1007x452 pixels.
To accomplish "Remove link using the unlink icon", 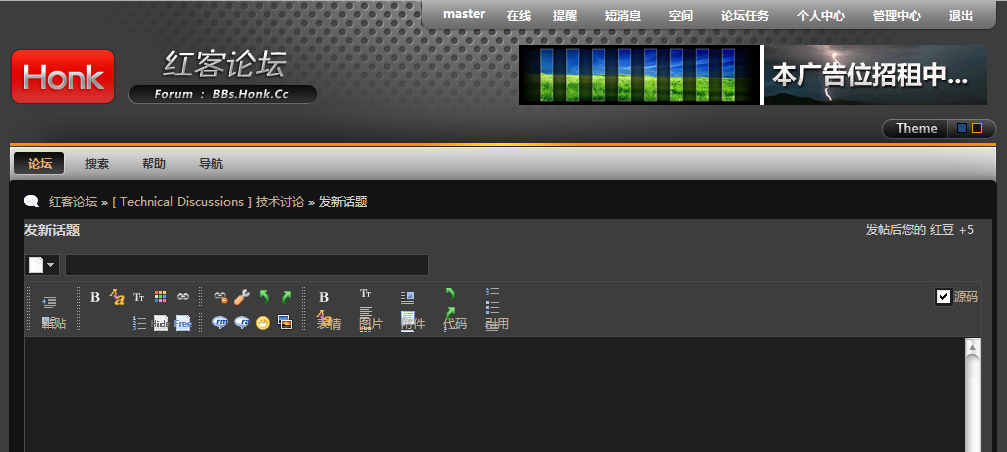I will [220, 297].
